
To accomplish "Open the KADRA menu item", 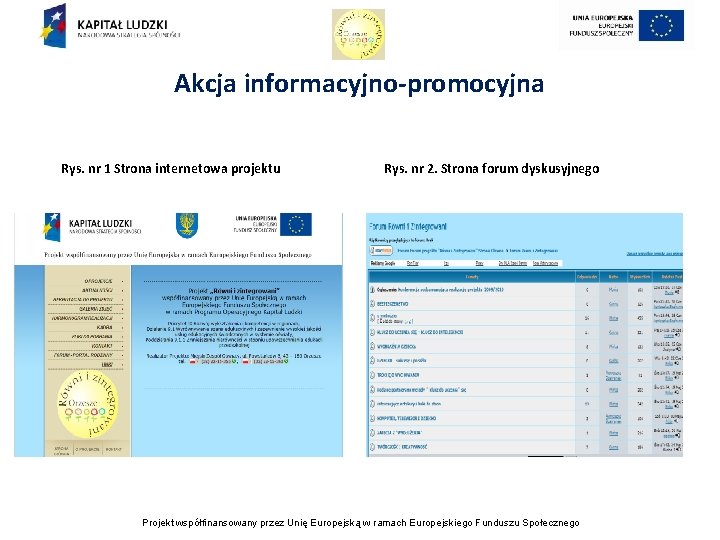I will [105, 327].
